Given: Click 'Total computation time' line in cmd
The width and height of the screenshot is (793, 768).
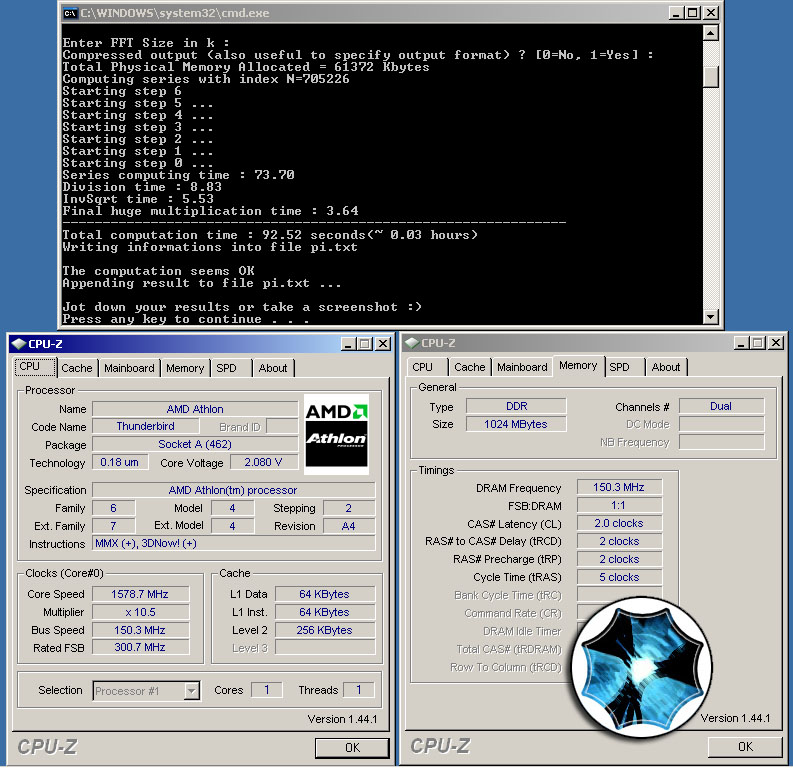Looking at the screenshot, I should coord(270,235).
